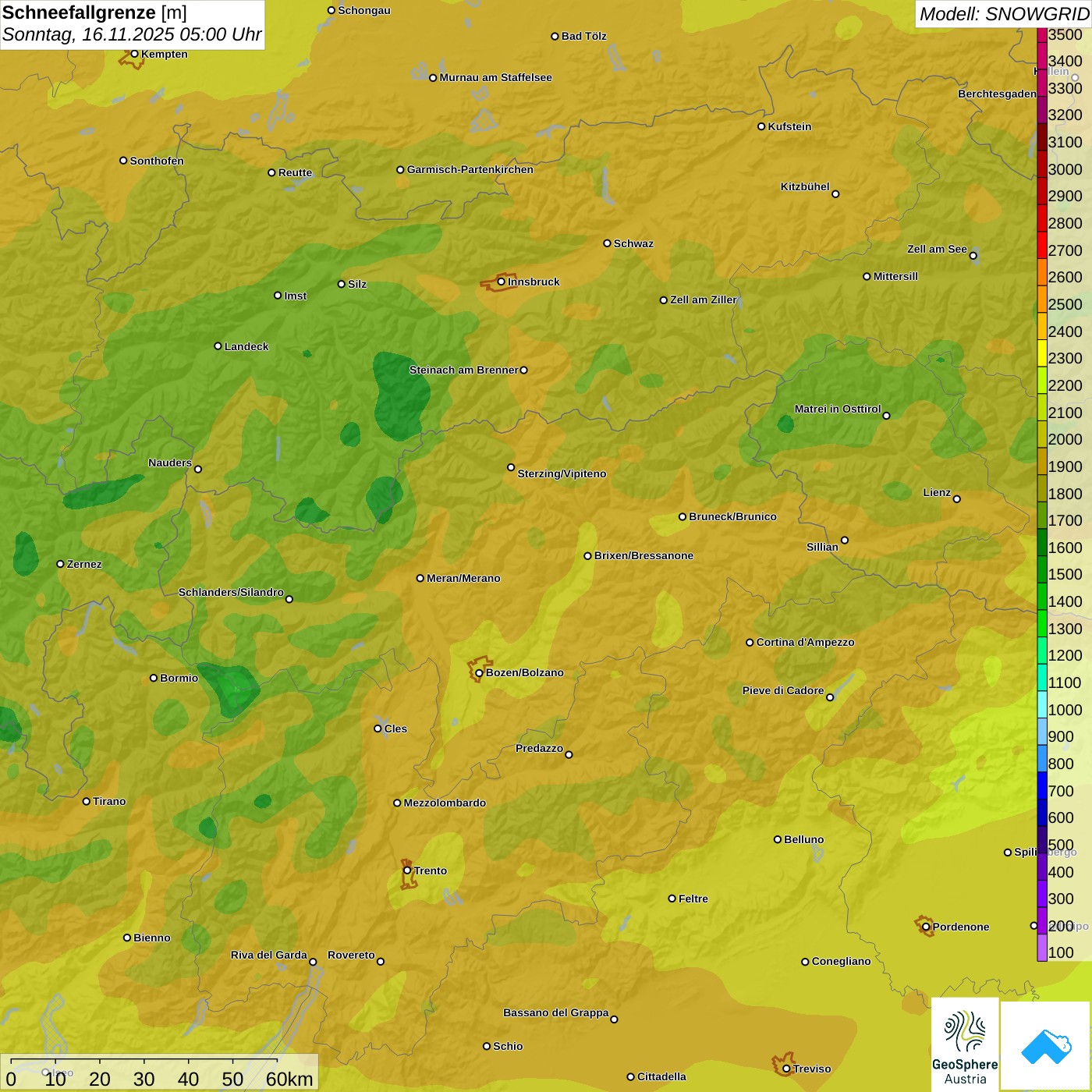Click the Nauders location dot
This screenshot has height=1092, width=1092.
pos(198,469)
